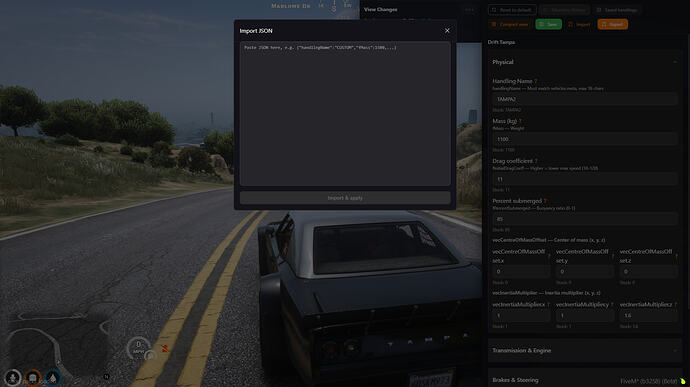The image size is (690, 387).
Task: Select the Percent submerged input field
Action: click(585, 219)
